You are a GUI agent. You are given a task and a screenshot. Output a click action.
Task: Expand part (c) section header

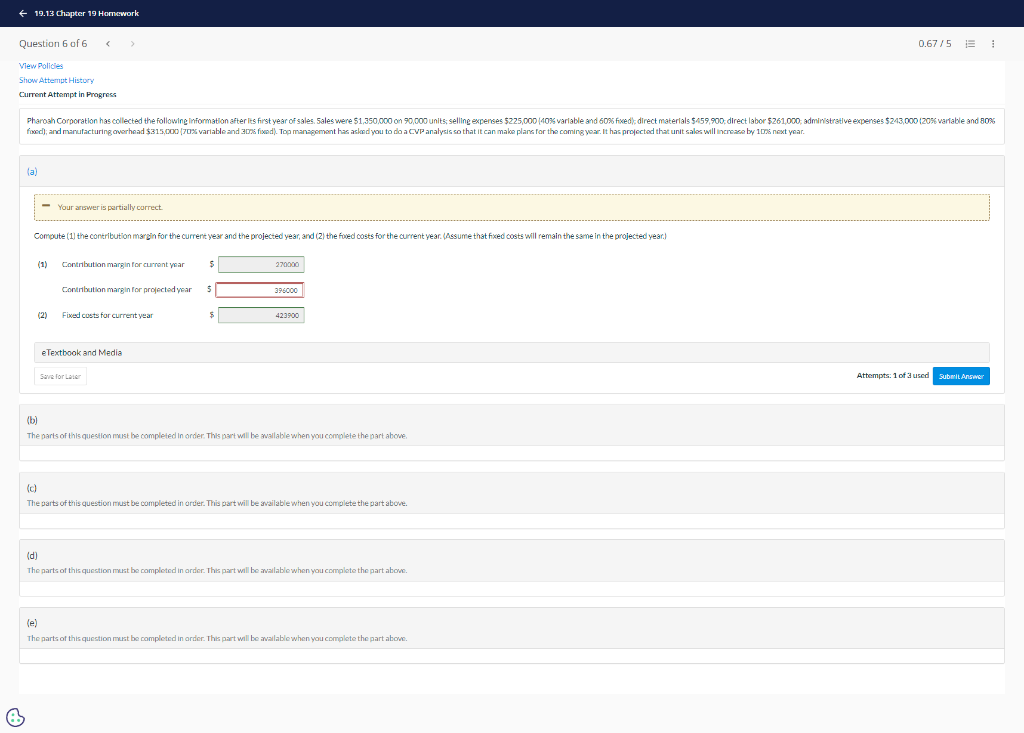pyautogui.click(x=511, y=493)
